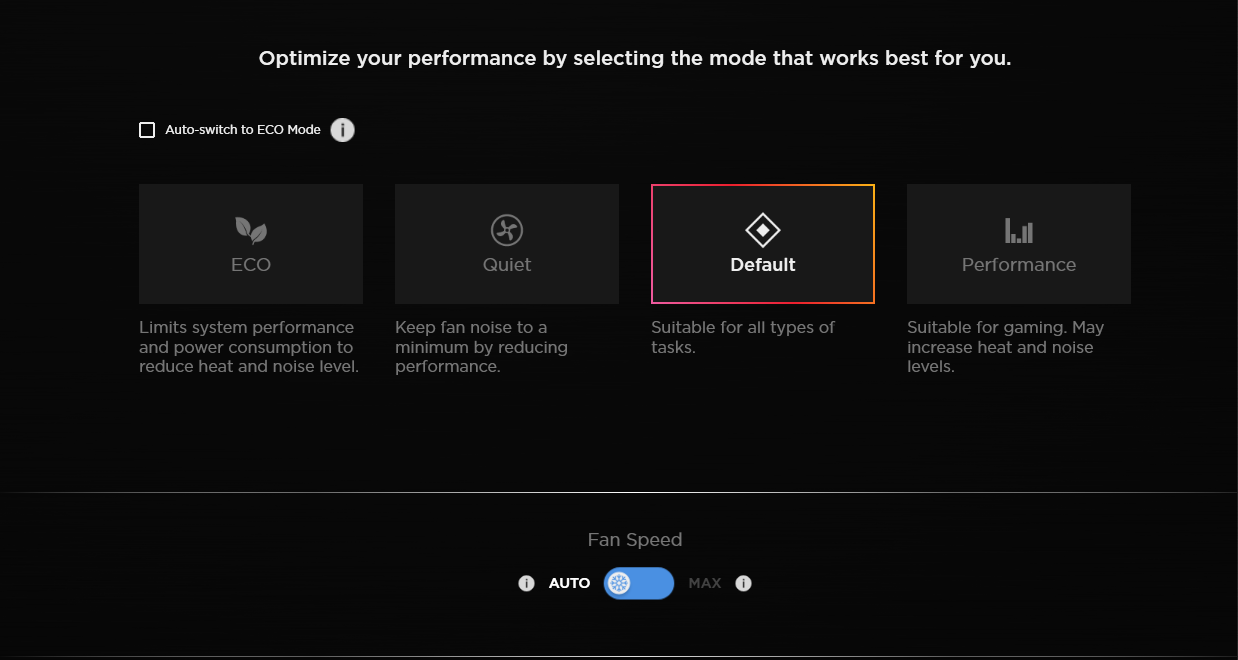Screen dimensions: 1238x660
Task: Enable the Auto-switch to ECO Mode checkbox
Action: tap(147, 130)
